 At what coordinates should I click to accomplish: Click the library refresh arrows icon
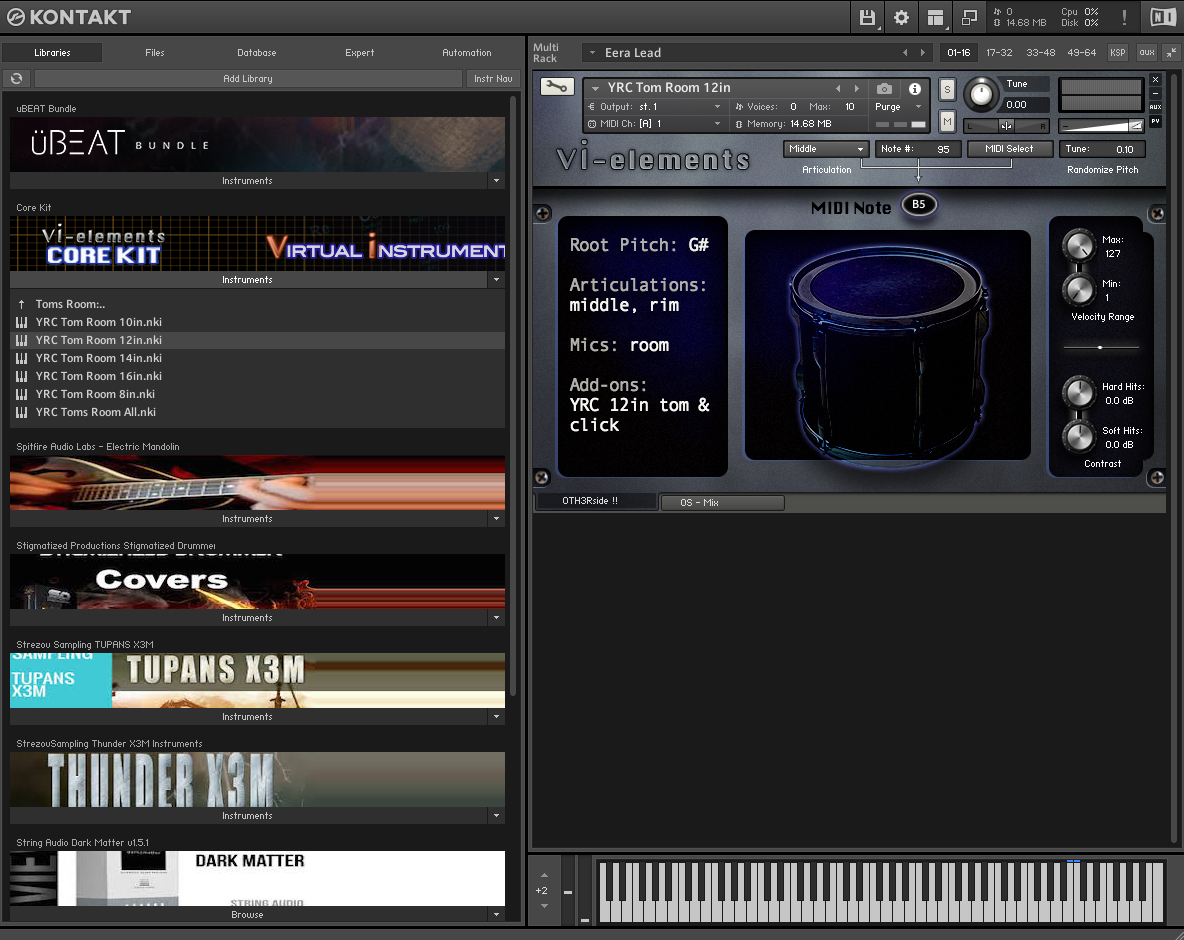pos(17,79)
